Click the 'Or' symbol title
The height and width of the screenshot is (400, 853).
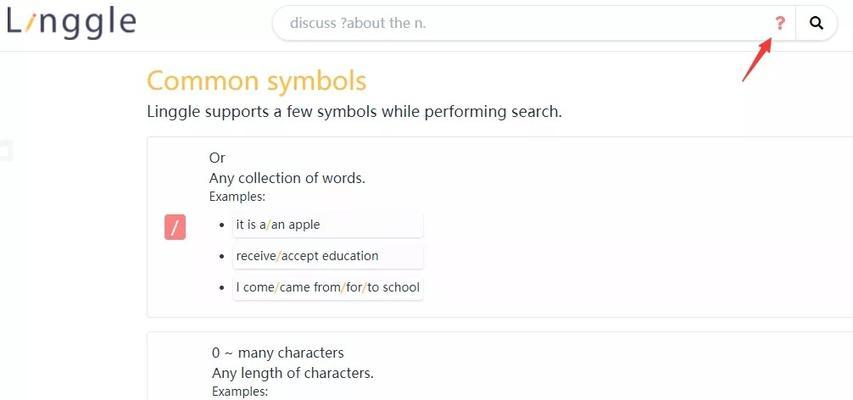click(217, 158)
